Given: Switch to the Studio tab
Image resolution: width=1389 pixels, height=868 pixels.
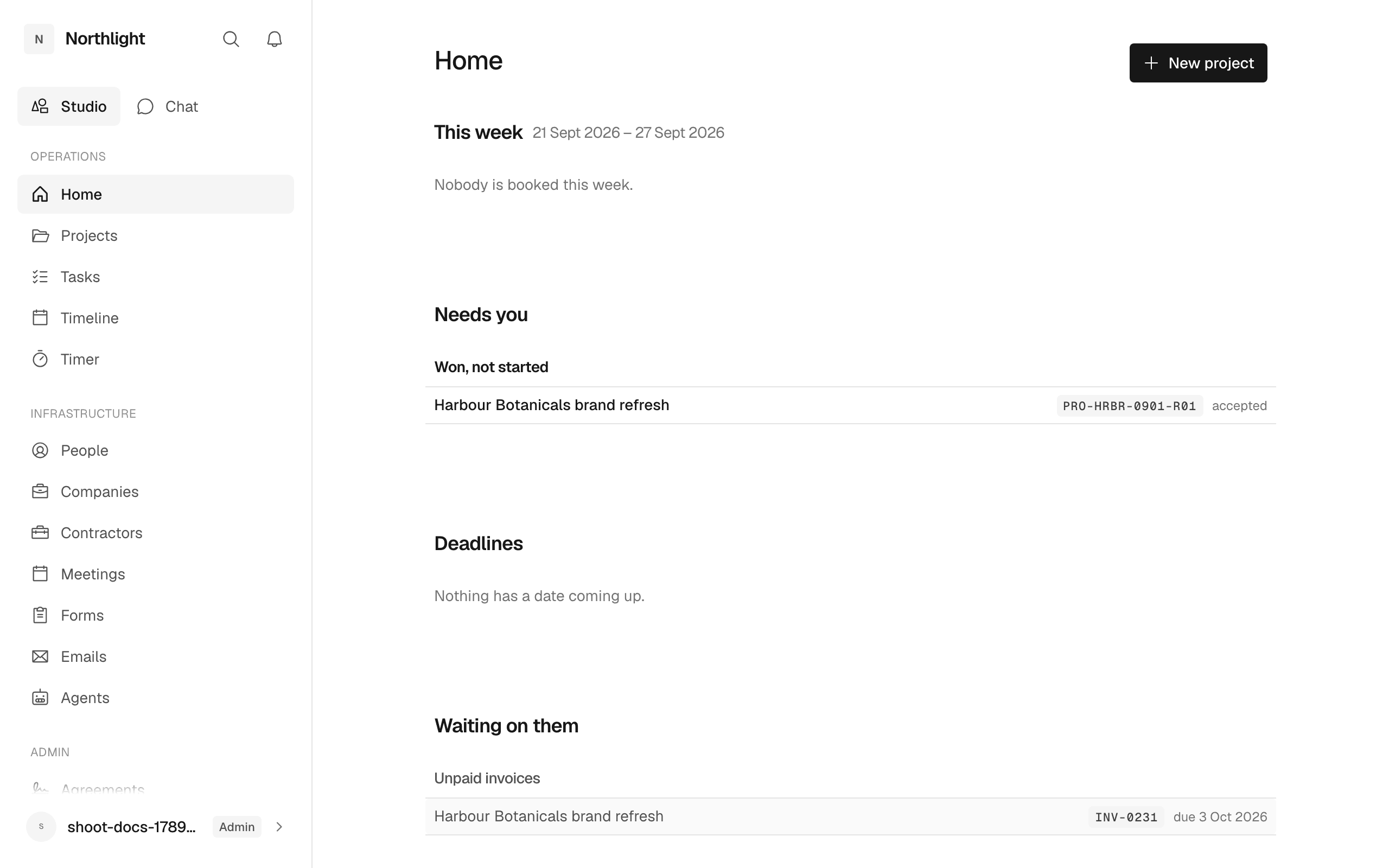Looking at the screenshot, I should (69, 106).
